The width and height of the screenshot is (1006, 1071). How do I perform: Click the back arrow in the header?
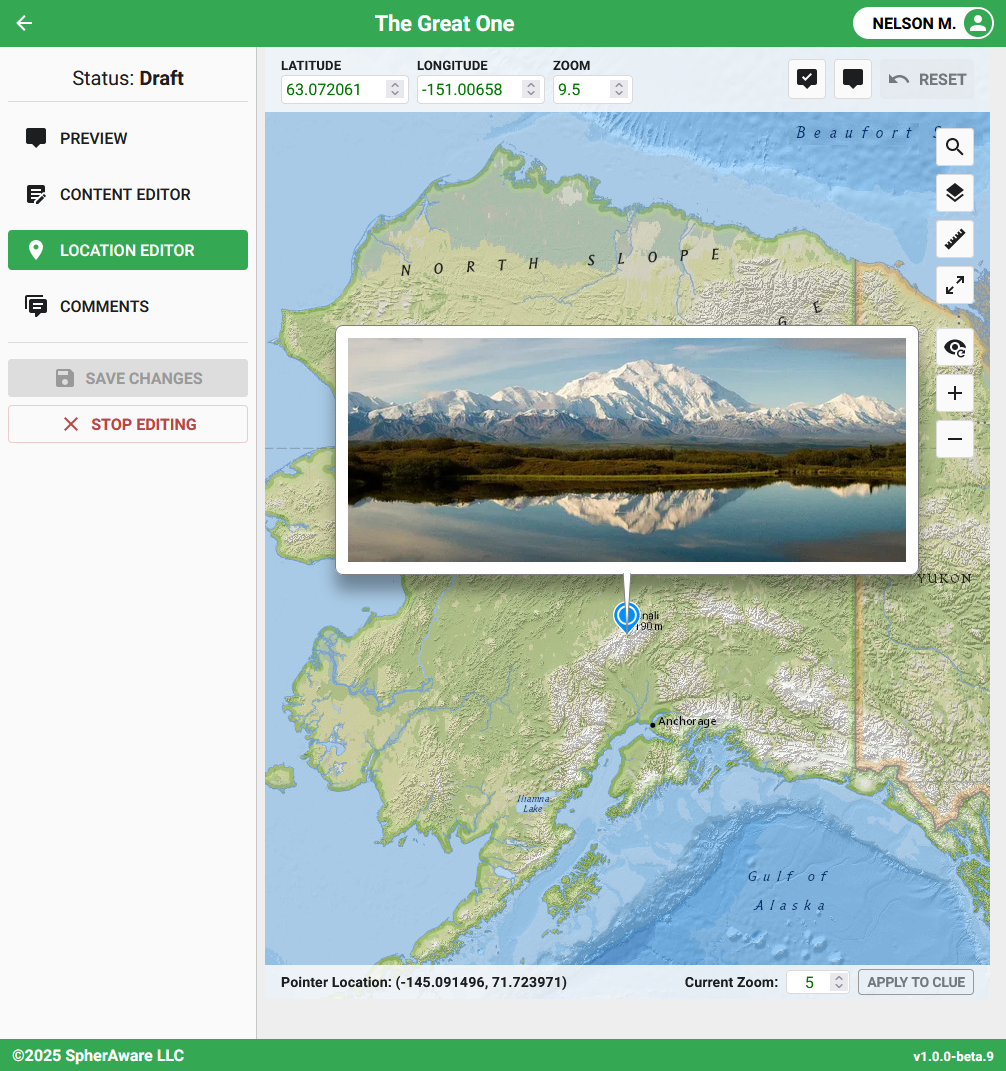click(23, 23)
